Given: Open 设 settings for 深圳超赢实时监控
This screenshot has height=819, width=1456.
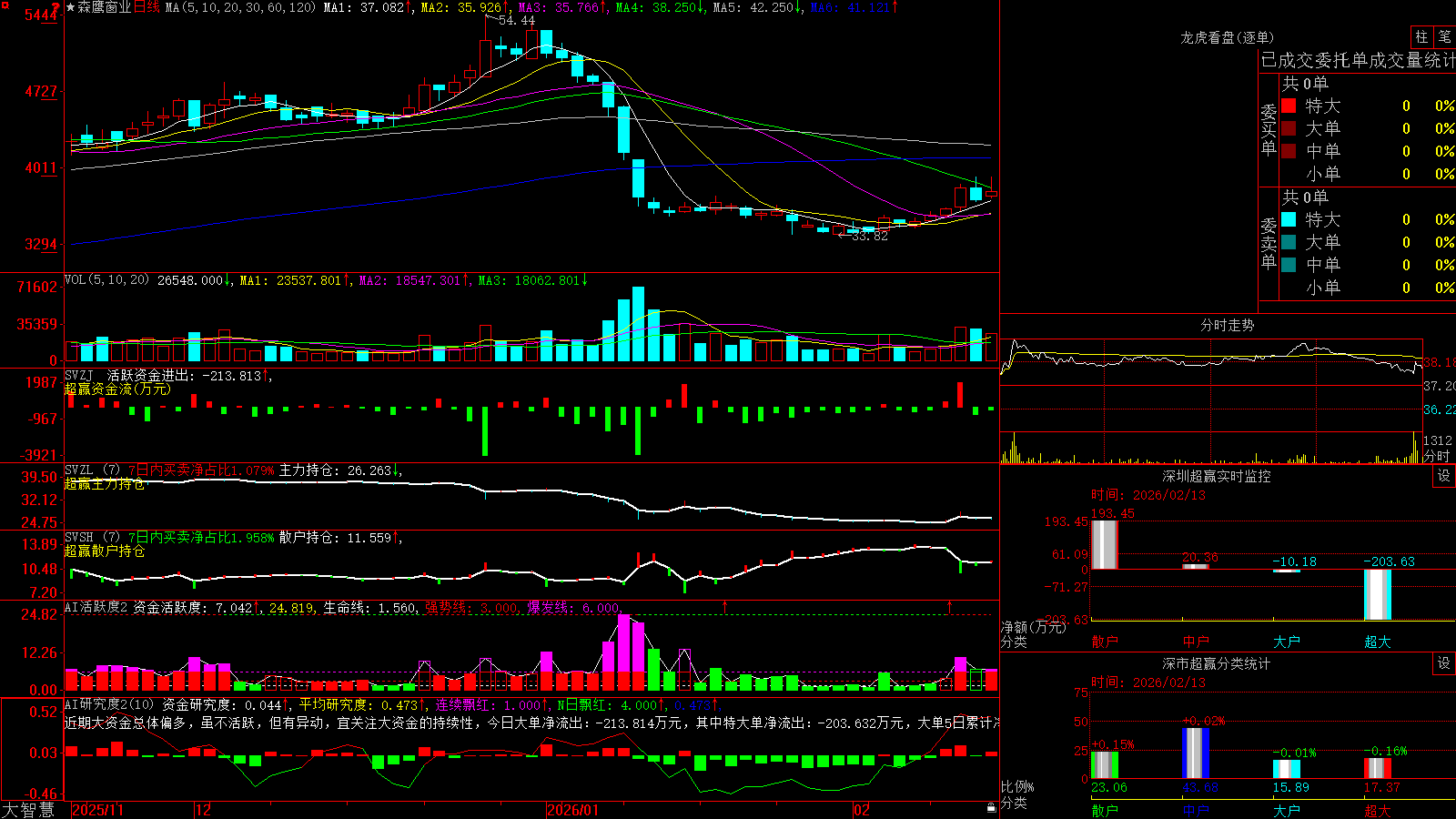Looking at the screenshot, I should pyautogui.click(x=1444, y=476).
